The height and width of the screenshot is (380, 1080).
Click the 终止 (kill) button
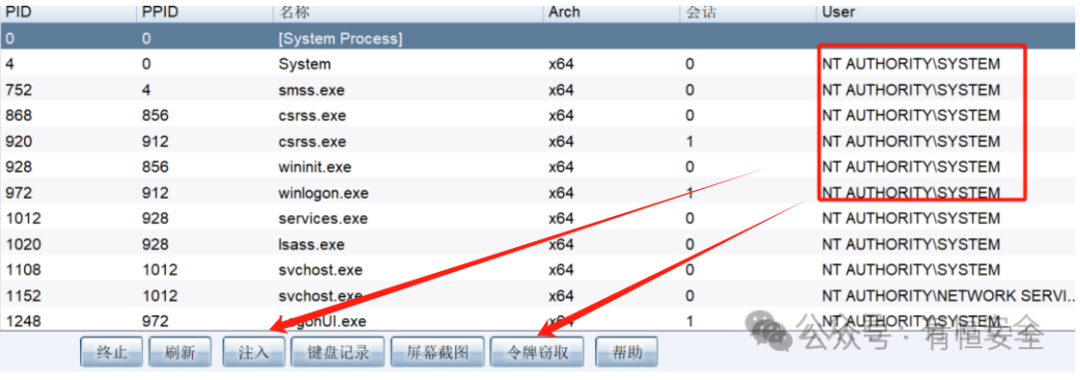click(112, 352)
